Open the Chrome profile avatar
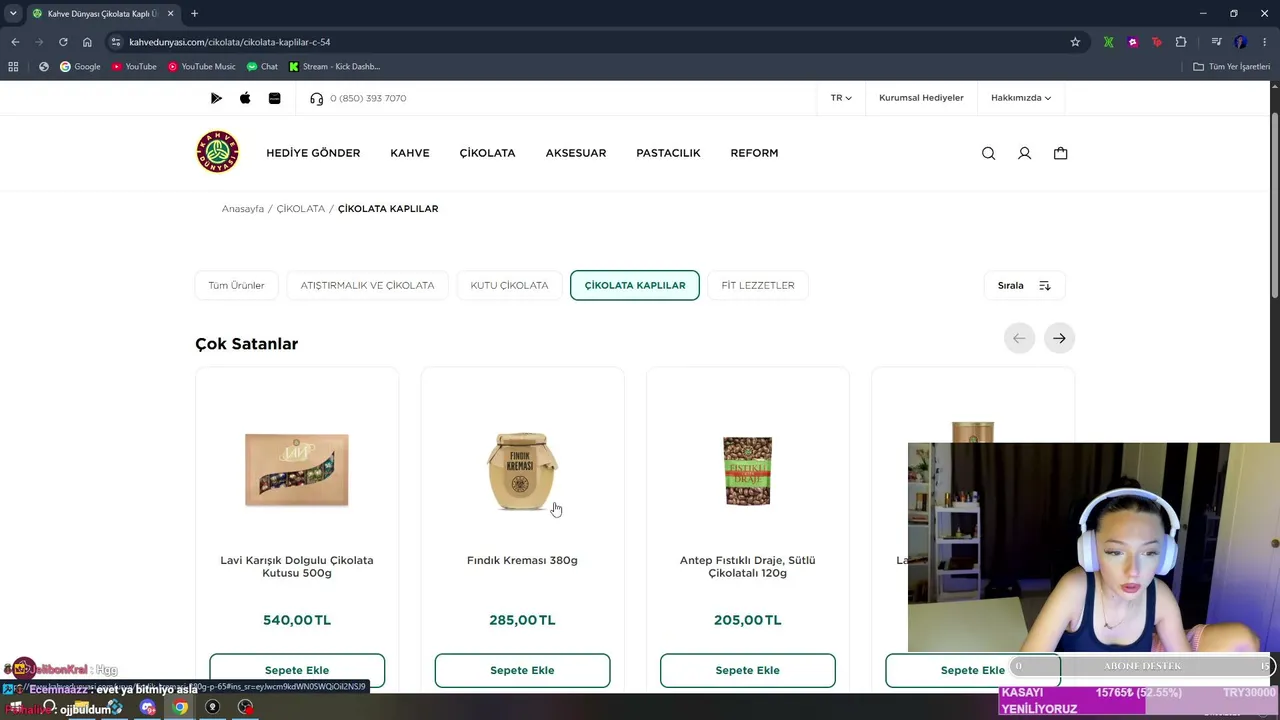Screen dimensions: 1280x720 click(1241, 42)
